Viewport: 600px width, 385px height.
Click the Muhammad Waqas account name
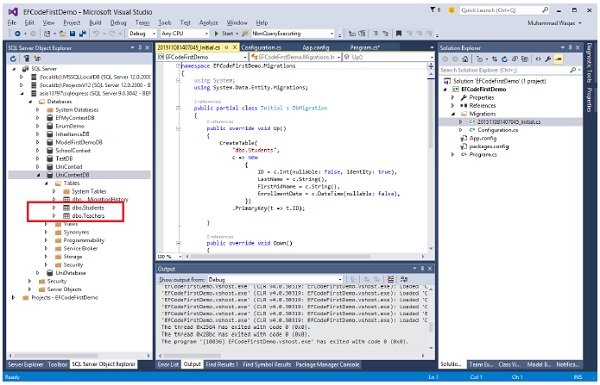(551, 23)
